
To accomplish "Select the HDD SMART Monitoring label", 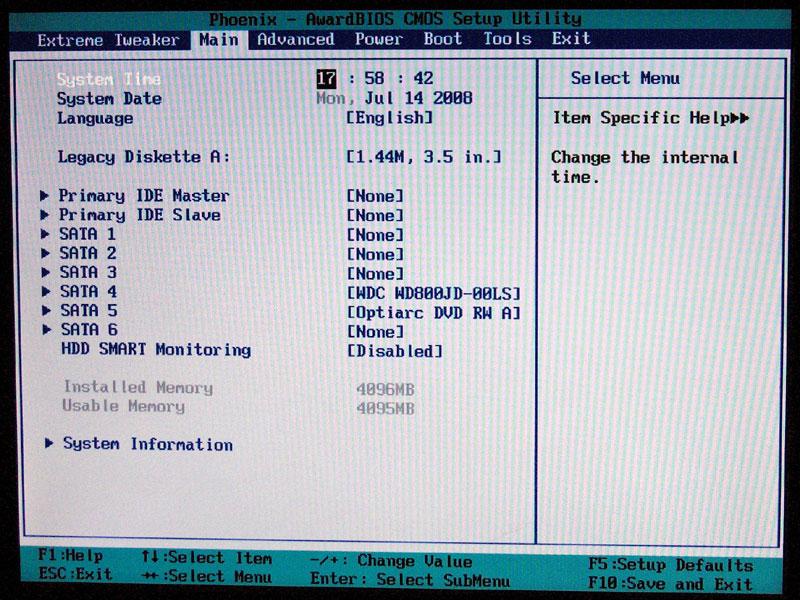I will tap(156, 349).
